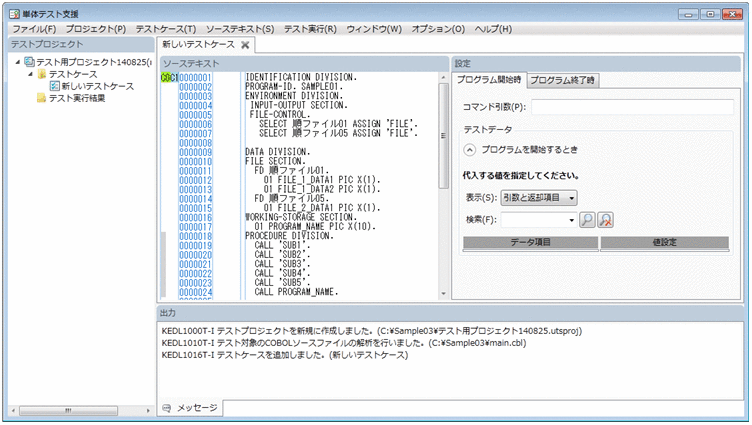Click the clear search icon

pyautogui.click(x=606, y=220)
